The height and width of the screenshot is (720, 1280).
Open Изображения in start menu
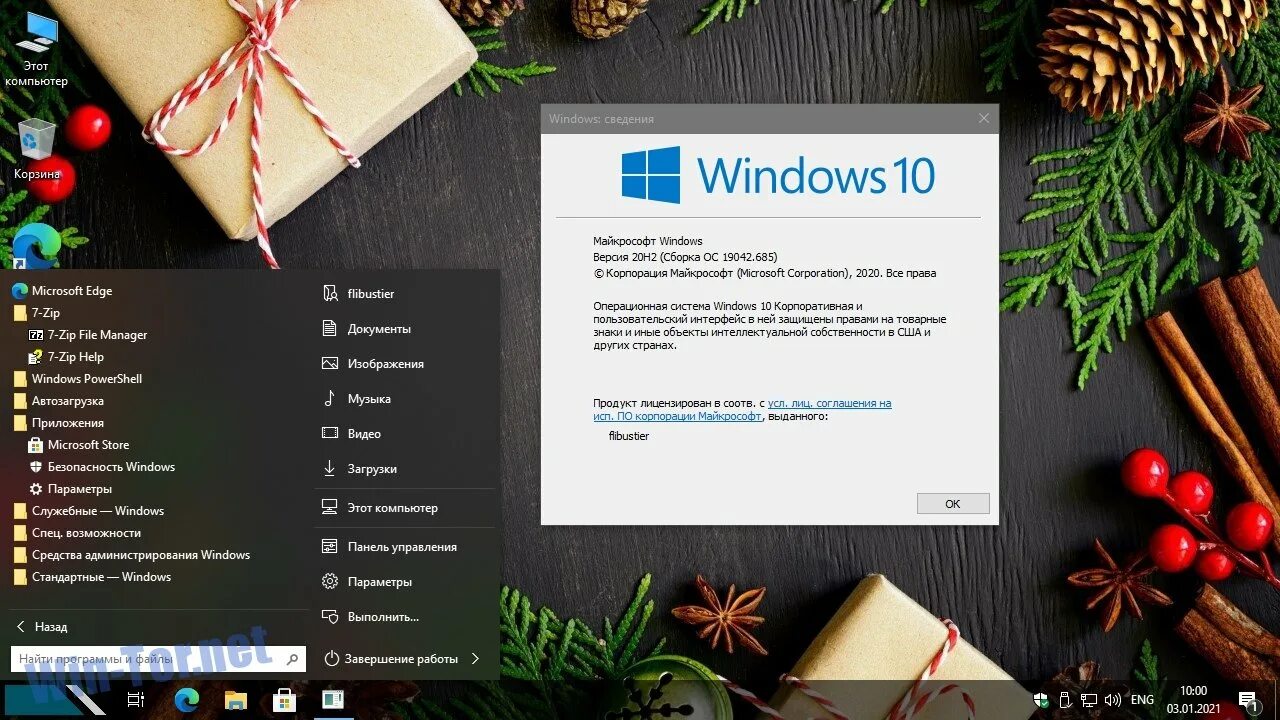click(372, 364)
